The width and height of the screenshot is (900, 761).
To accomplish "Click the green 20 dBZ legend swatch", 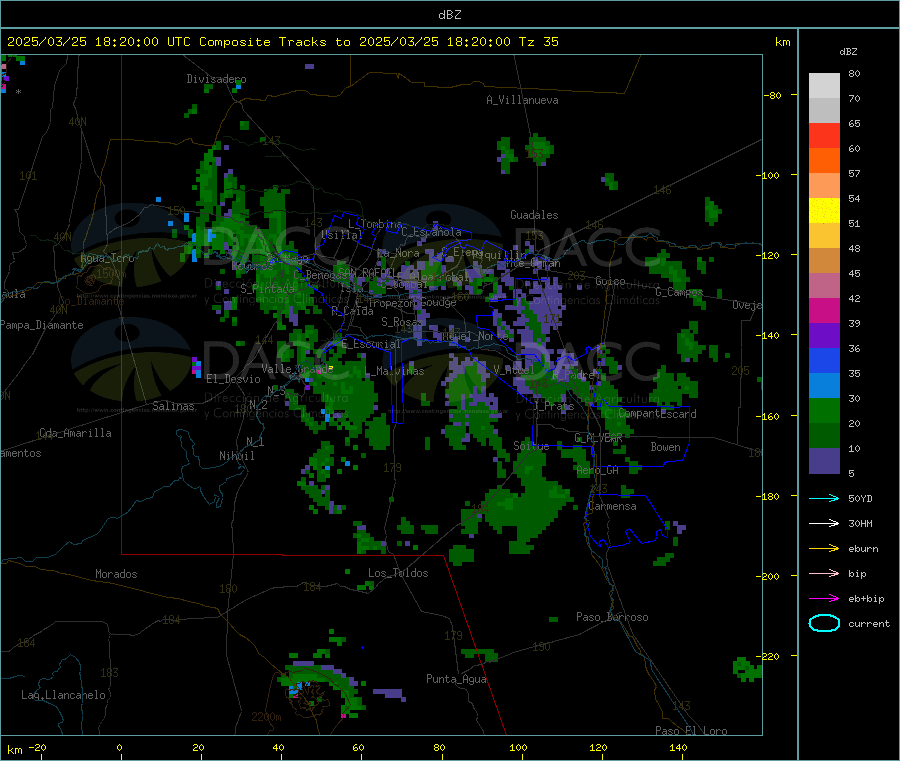I will point(824,410).
